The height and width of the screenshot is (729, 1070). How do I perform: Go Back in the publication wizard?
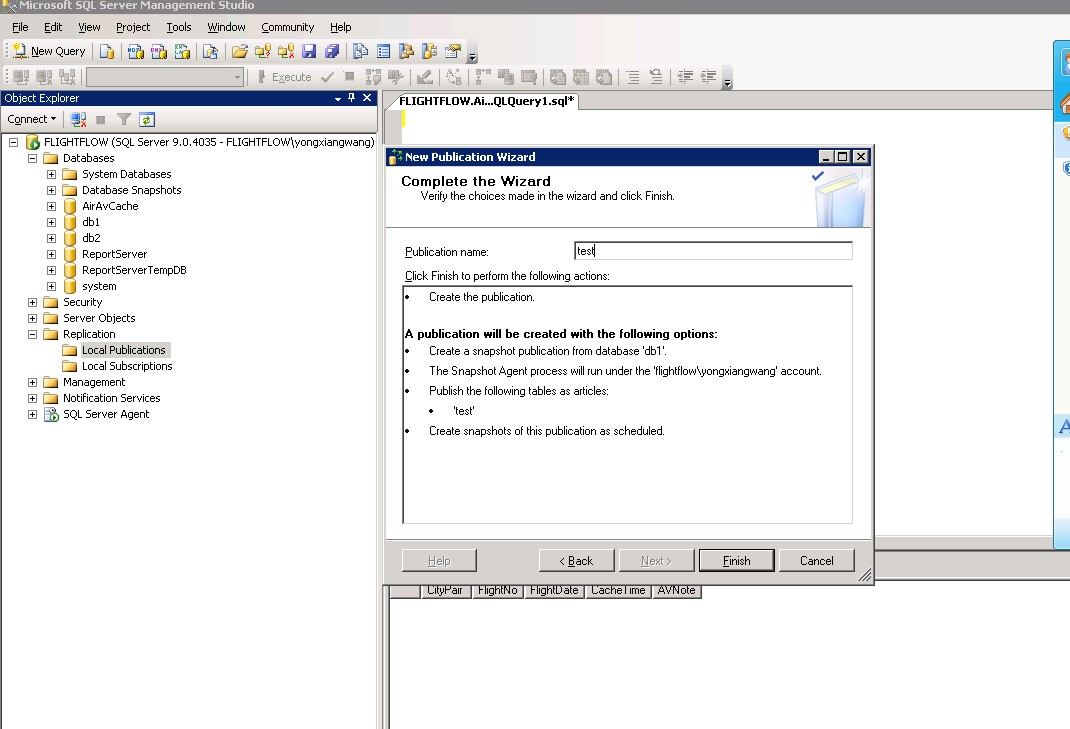click(x=576, y=560)
